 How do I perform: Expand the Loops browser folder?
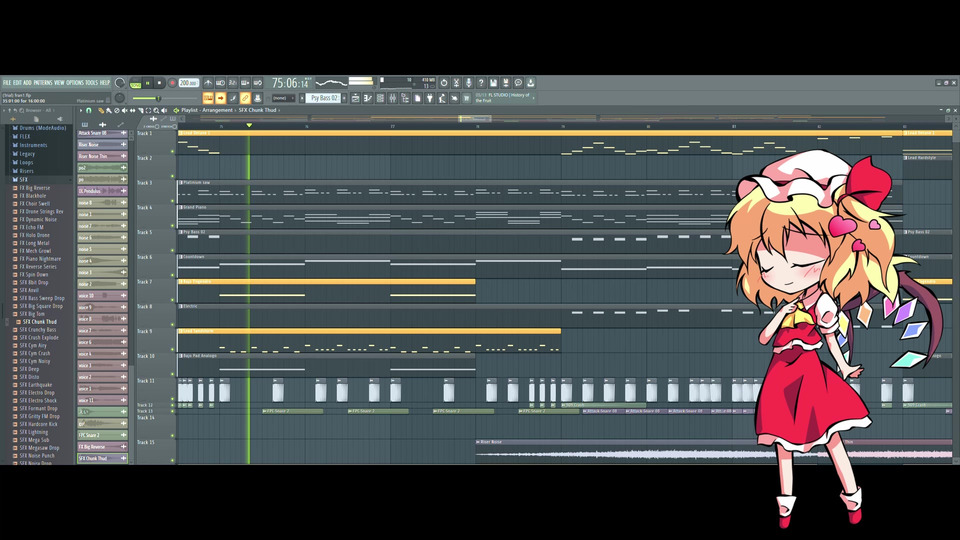tap(26, 162)
